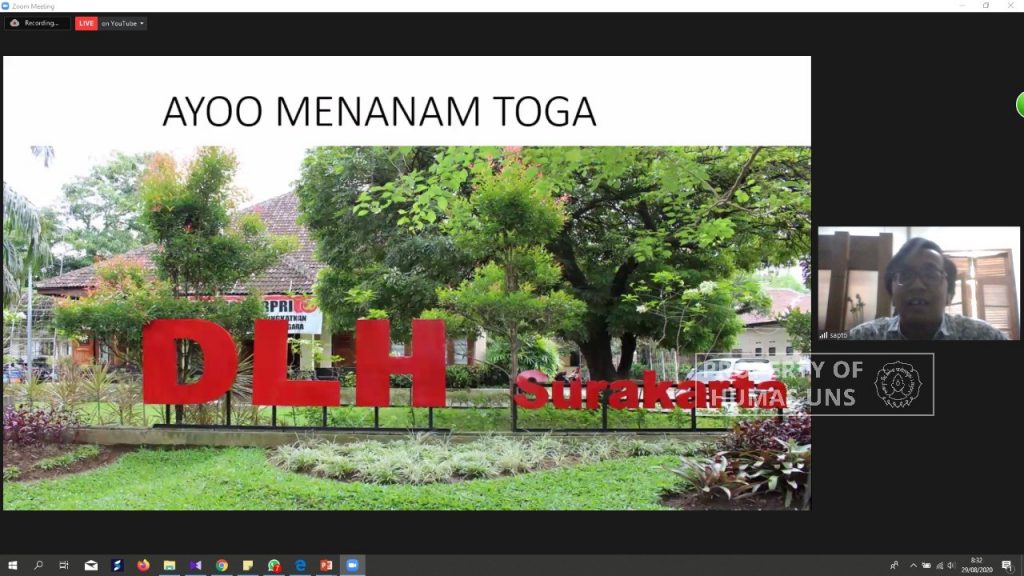Click the battery icon in system tray
This screenshot has width=1024, height=576.
coord(926,566)
